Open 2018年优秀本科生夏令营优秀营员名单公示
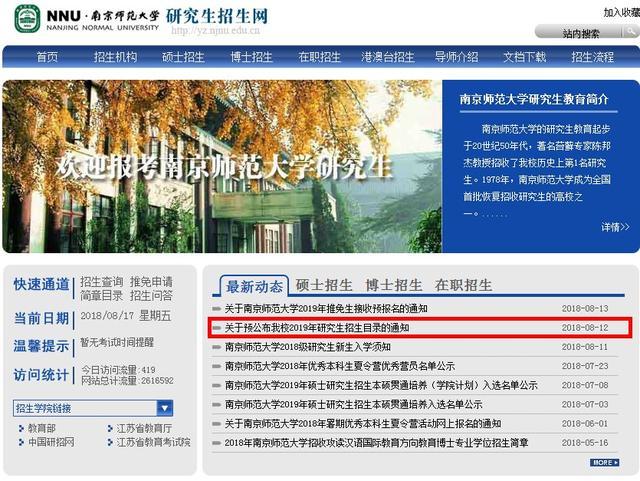 340,366
